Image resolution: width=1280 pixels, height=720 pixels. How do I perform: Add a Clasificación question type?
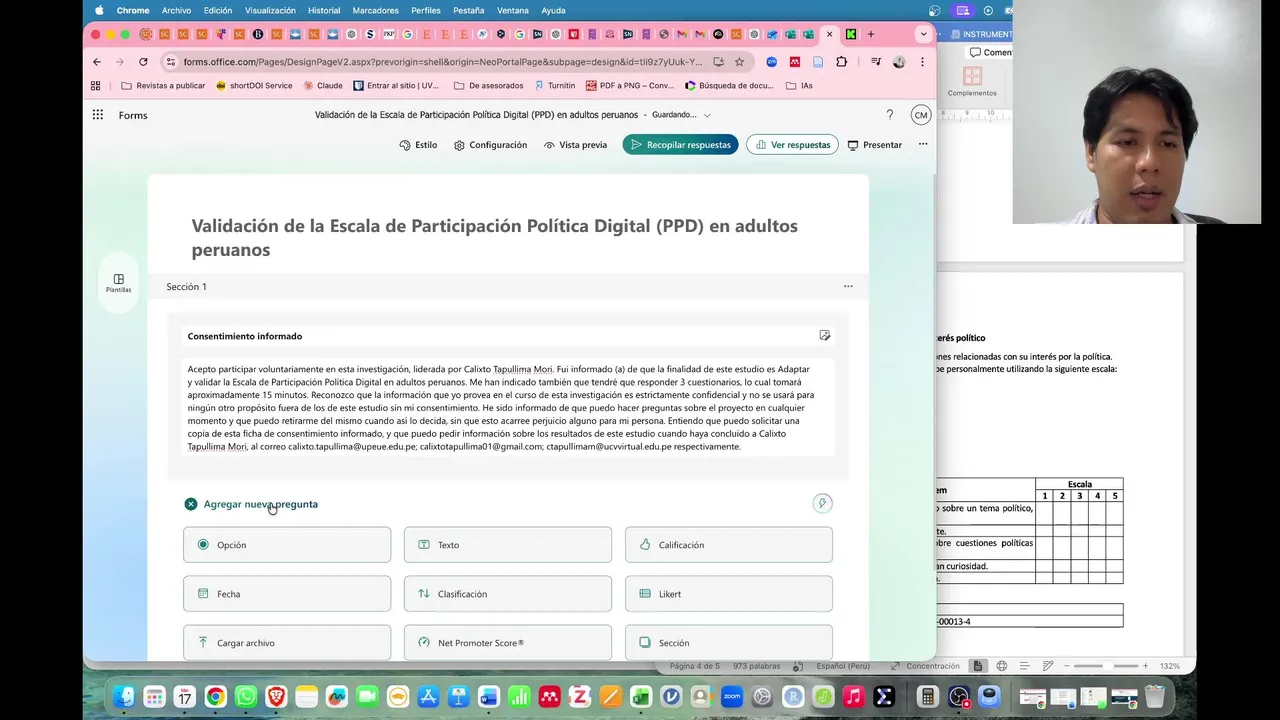pyautogui.click(x=508, y=594)
